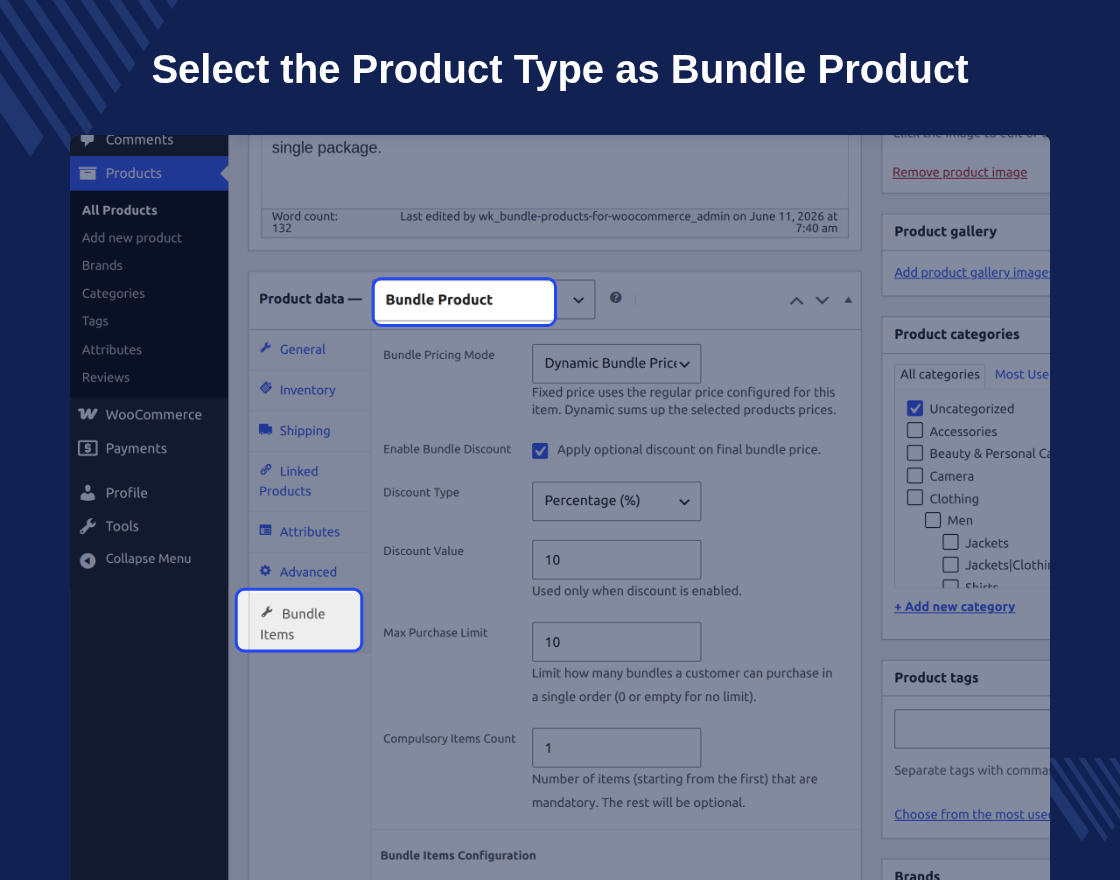Image resolution: width=1120 pixels, height=880 pixels.
Task: Click the Product tags input box
Action: coord(972,729)
